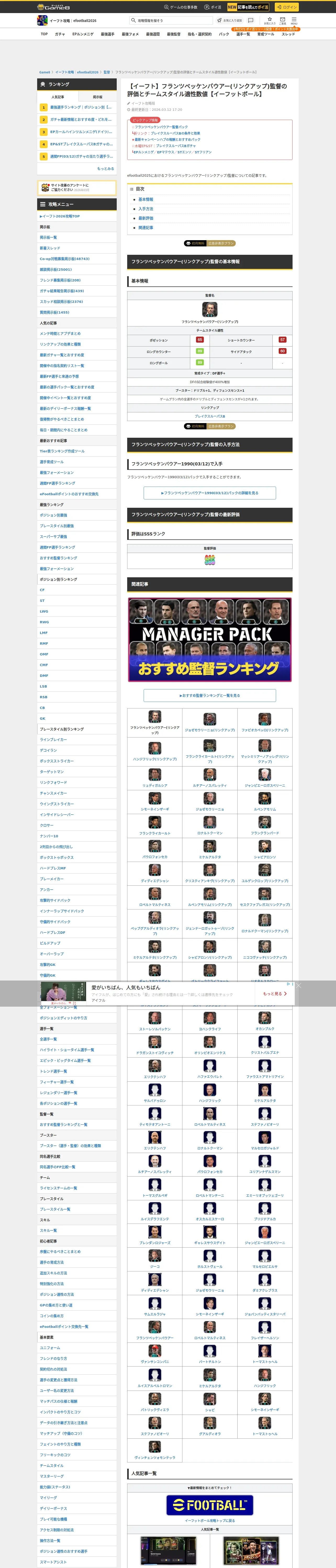Click the SSS rank rating icon

210,560
